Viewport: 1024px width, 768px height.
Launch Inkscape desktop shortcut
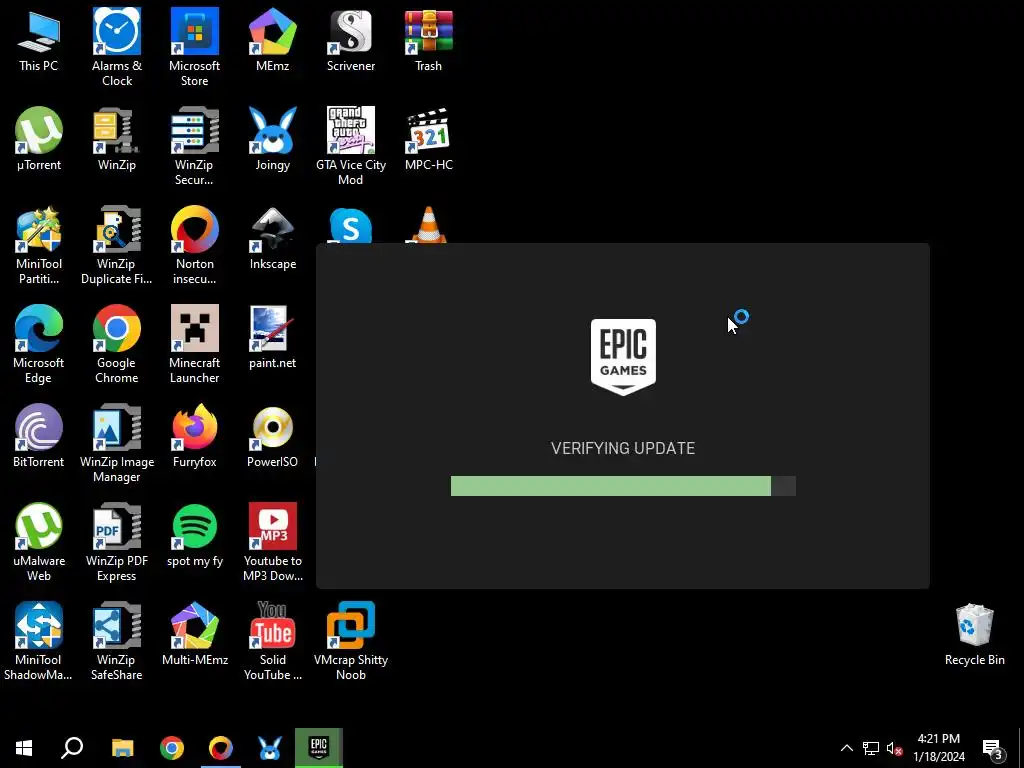[273, 238]
